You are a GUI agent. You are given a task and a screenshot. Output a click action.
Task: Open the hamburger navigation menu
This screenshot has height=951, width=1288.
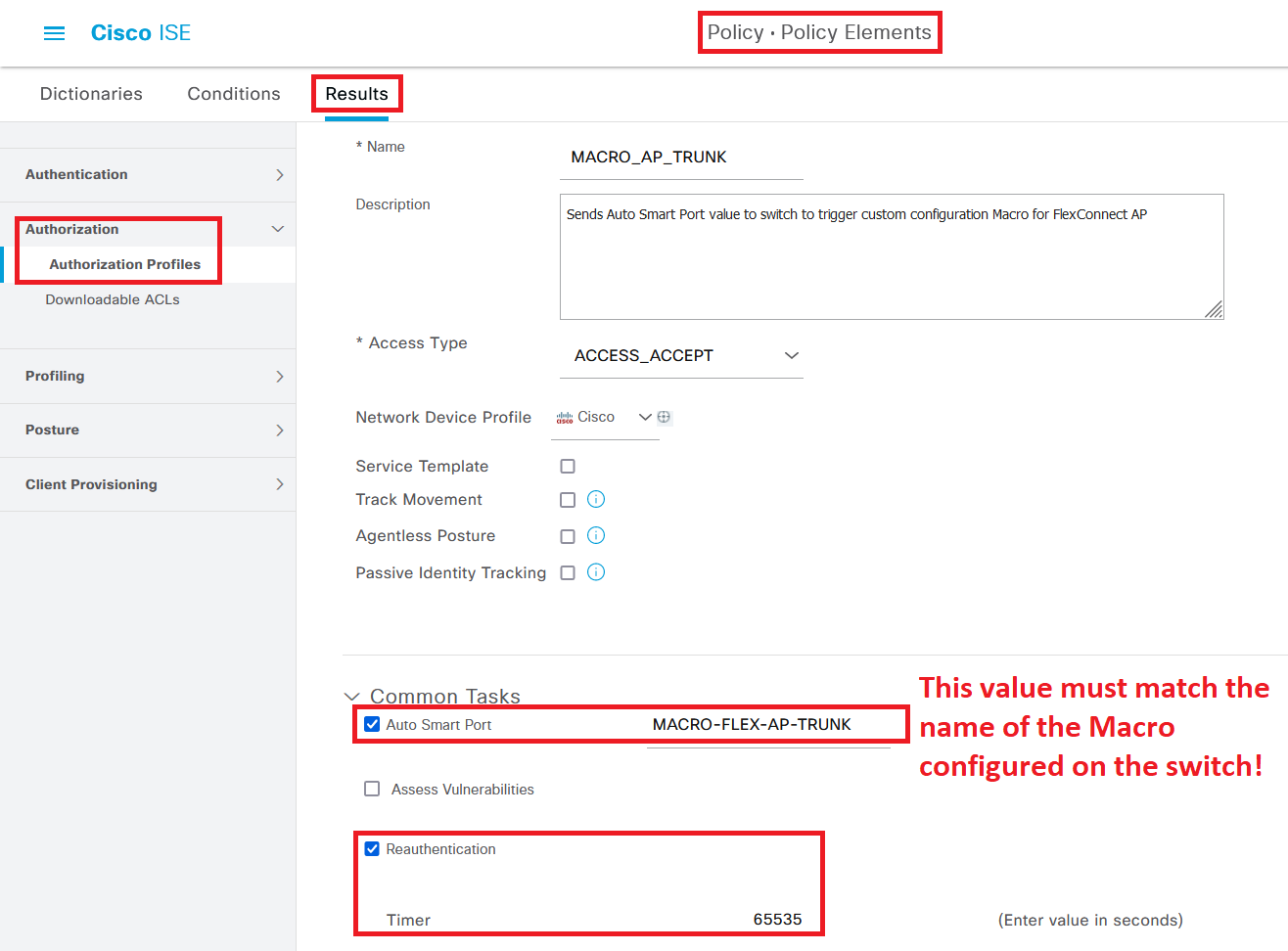click(54, 32)
